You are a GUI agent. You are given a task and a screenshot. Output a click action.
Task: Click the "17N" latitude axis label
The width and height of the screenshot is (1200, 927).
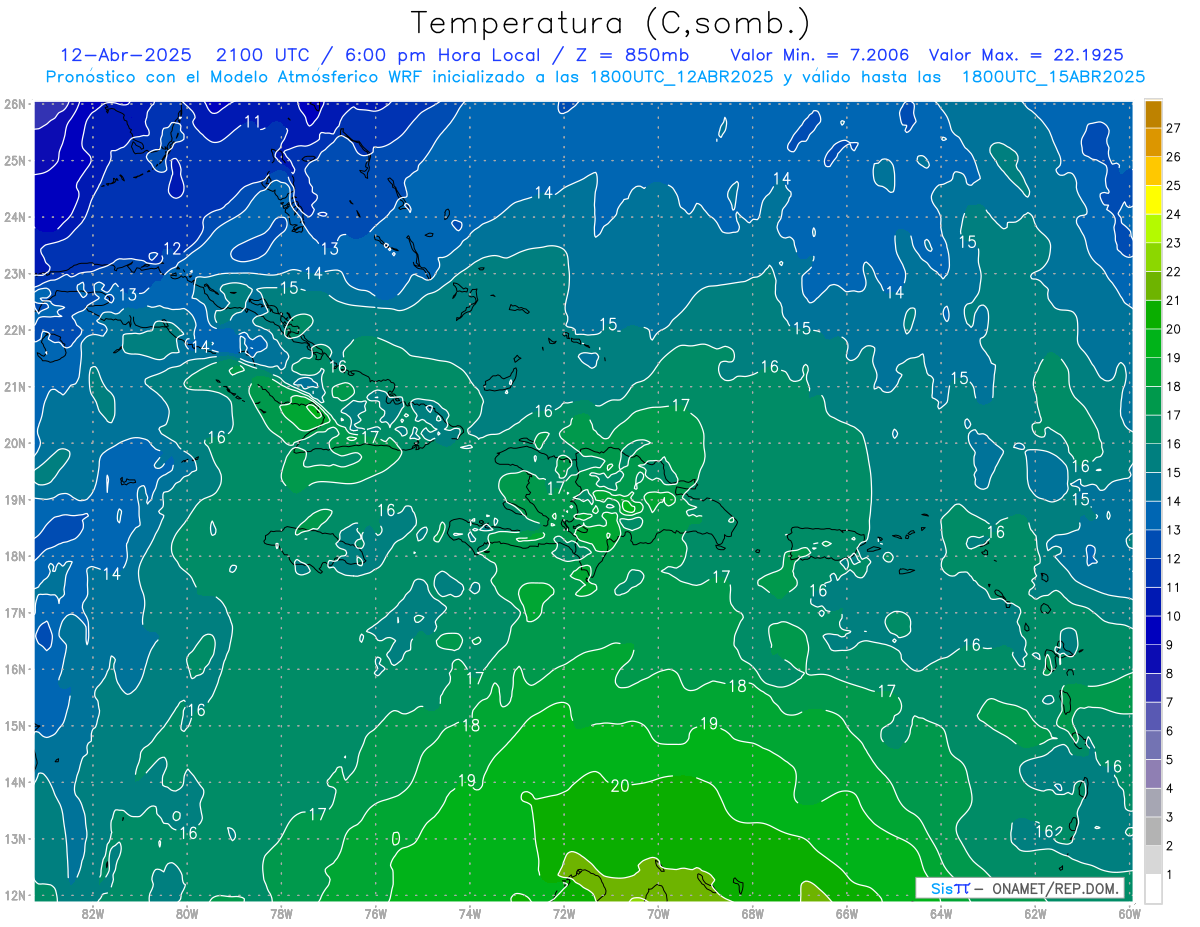[14, 612]
